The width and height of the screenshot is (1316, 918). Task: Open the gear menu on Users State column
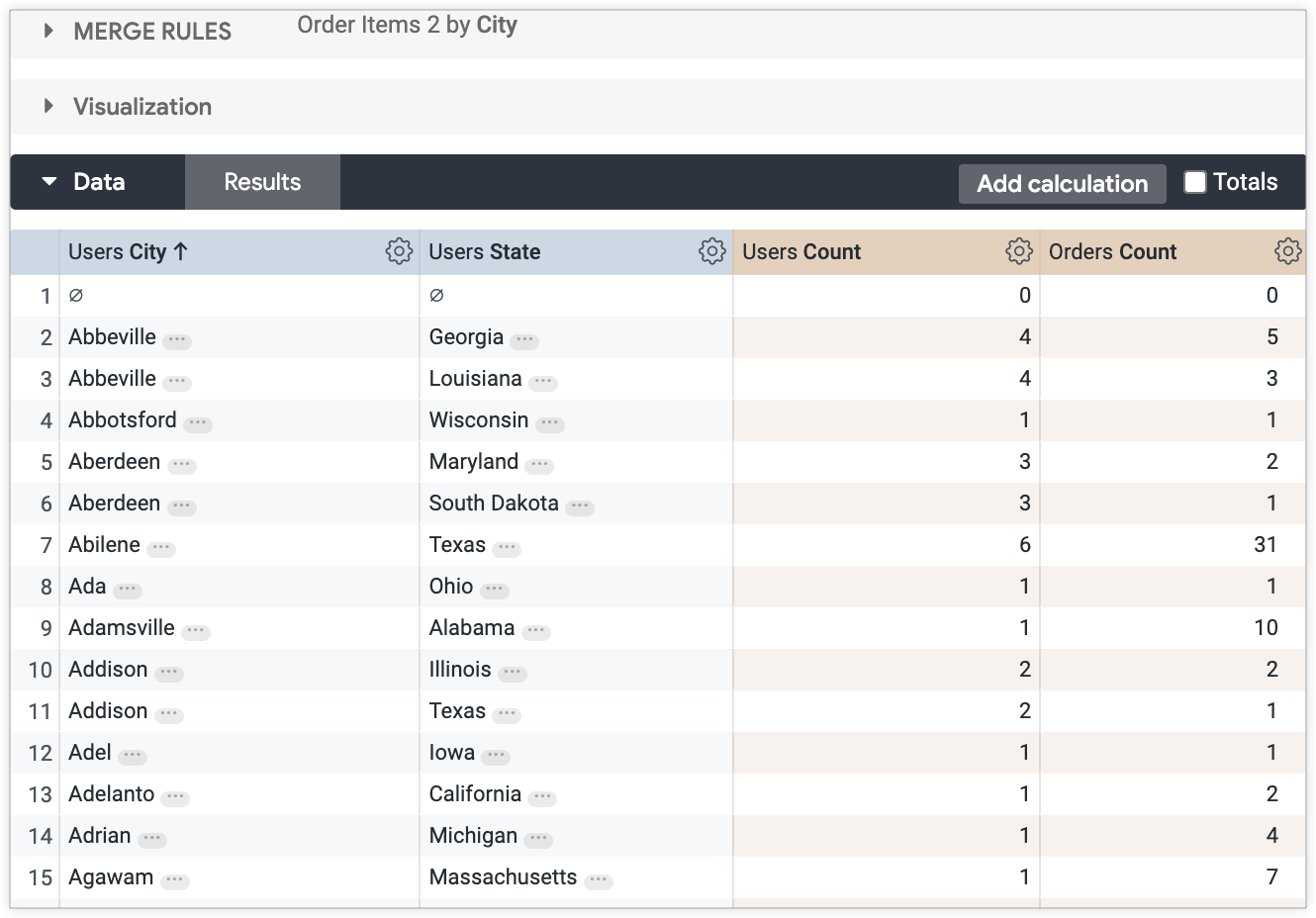711,251
